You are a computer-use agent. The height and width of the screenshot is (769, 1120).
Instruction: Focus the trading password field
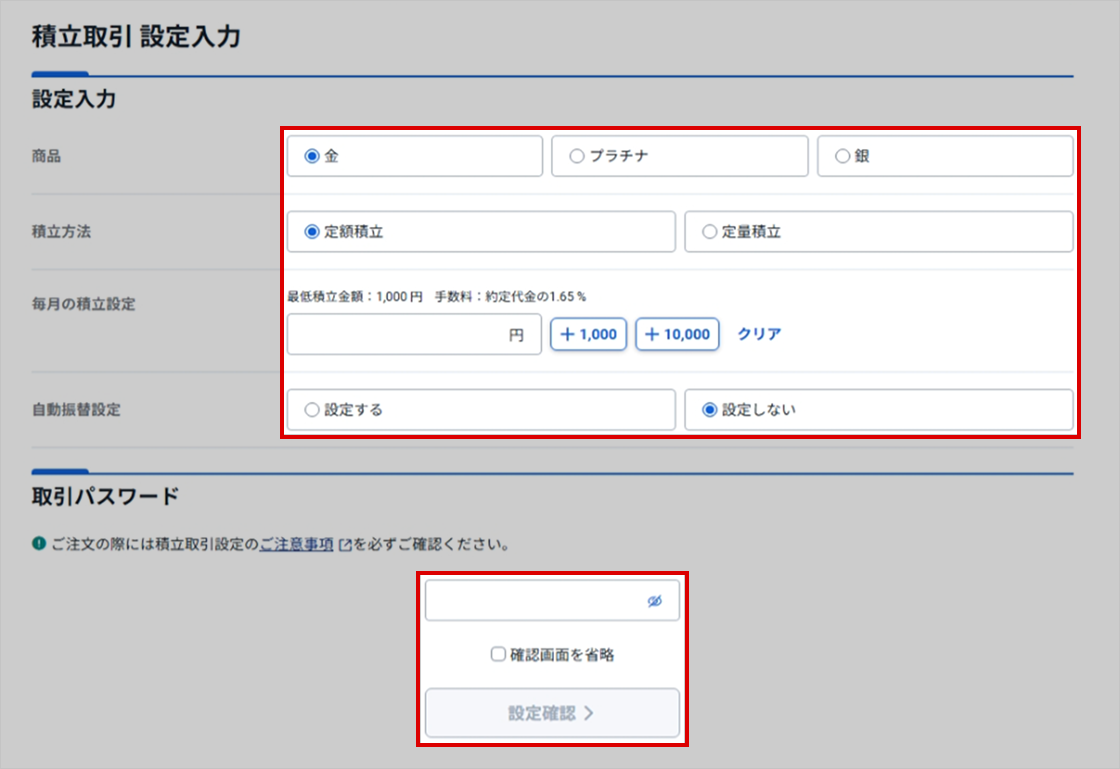pyautogui.click(x=535, y=601)
